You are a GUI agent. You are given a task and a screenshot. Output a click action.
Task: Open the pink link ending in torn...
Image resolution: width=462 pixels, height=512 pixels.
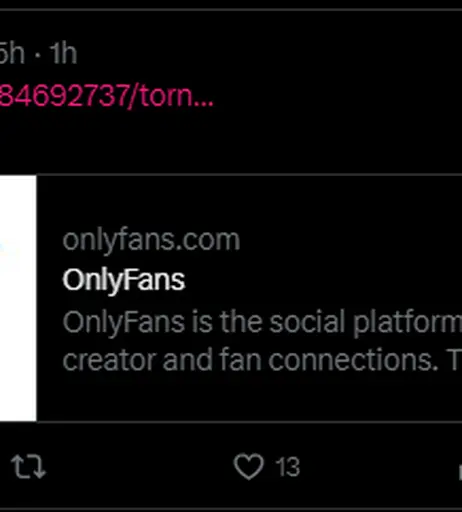tap(106, 96)
